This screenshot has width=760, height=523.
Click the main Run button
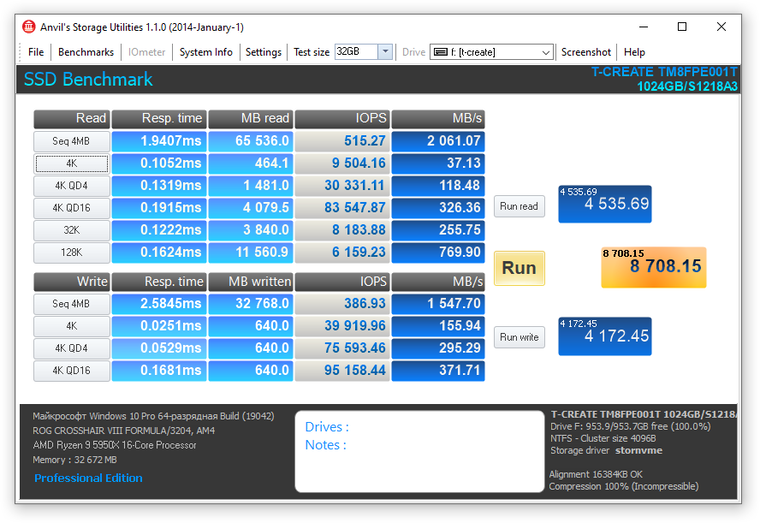click(519, 268)
